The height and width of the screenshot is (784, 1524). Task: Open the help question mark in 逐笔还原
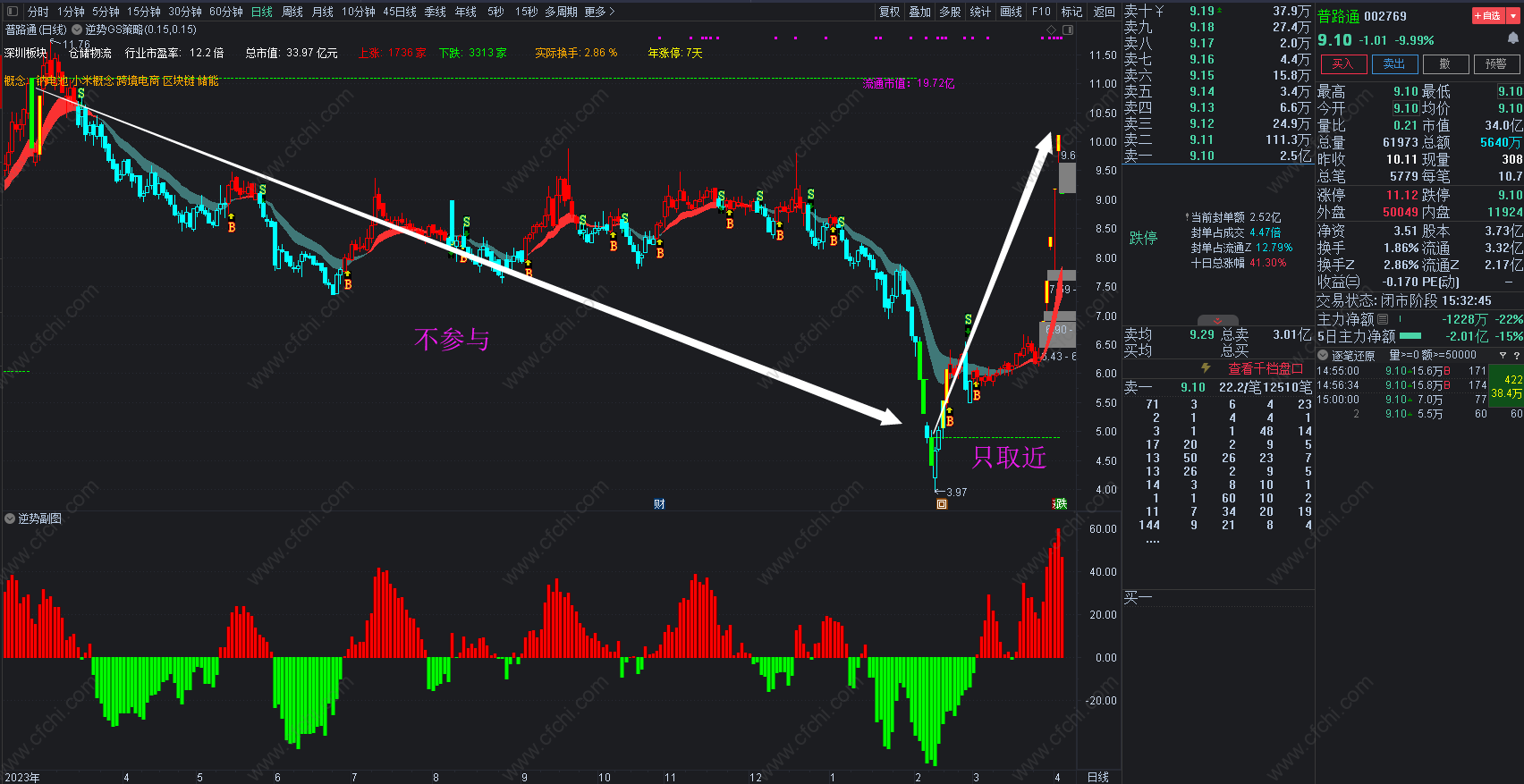(1516, 355)
